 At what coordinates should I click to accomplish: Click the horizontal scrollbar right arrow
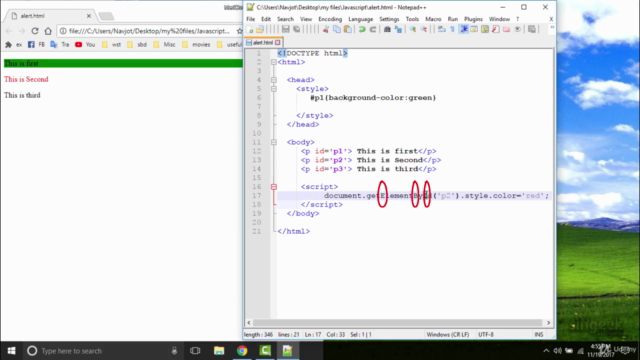coord(549,322)
